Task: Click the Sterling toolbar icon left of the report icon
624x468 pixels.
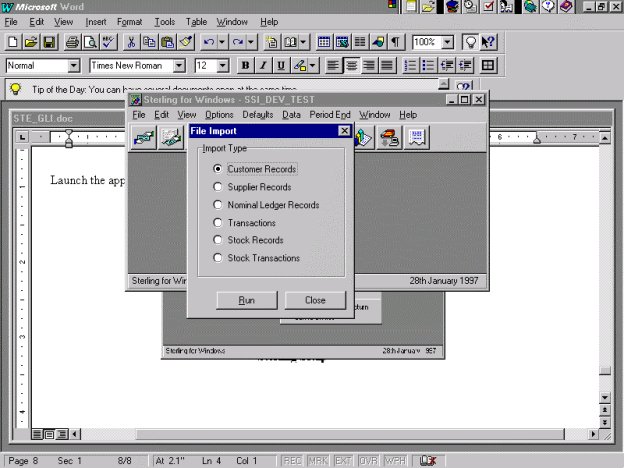Action: pos(389,138)
